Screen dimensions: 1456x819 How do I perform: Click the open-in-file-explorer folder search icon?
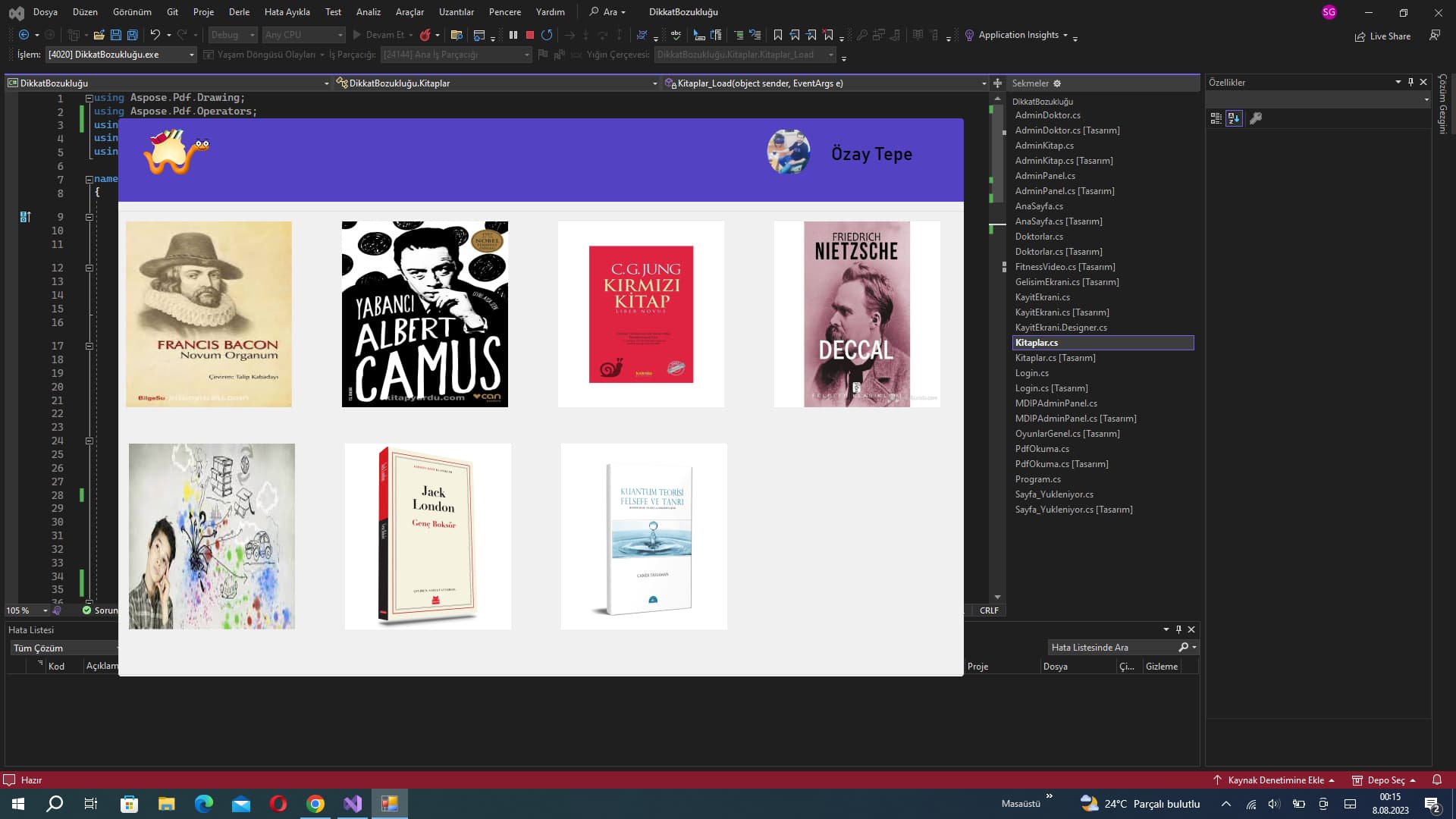457,35
